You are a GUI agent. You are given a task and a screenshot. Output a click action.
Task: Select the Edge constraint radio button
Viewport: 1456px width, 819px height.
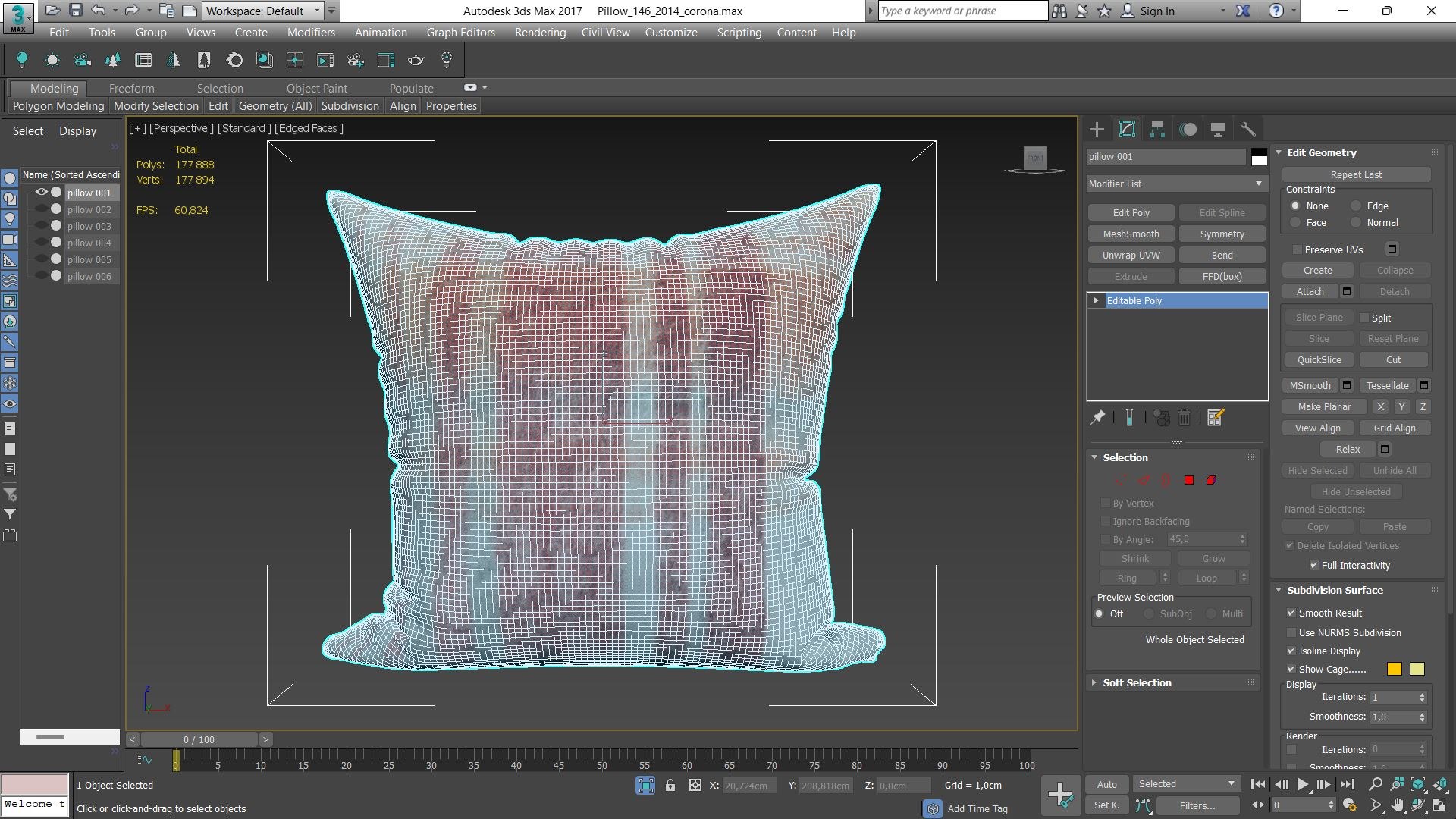(x=1356, y=206)
